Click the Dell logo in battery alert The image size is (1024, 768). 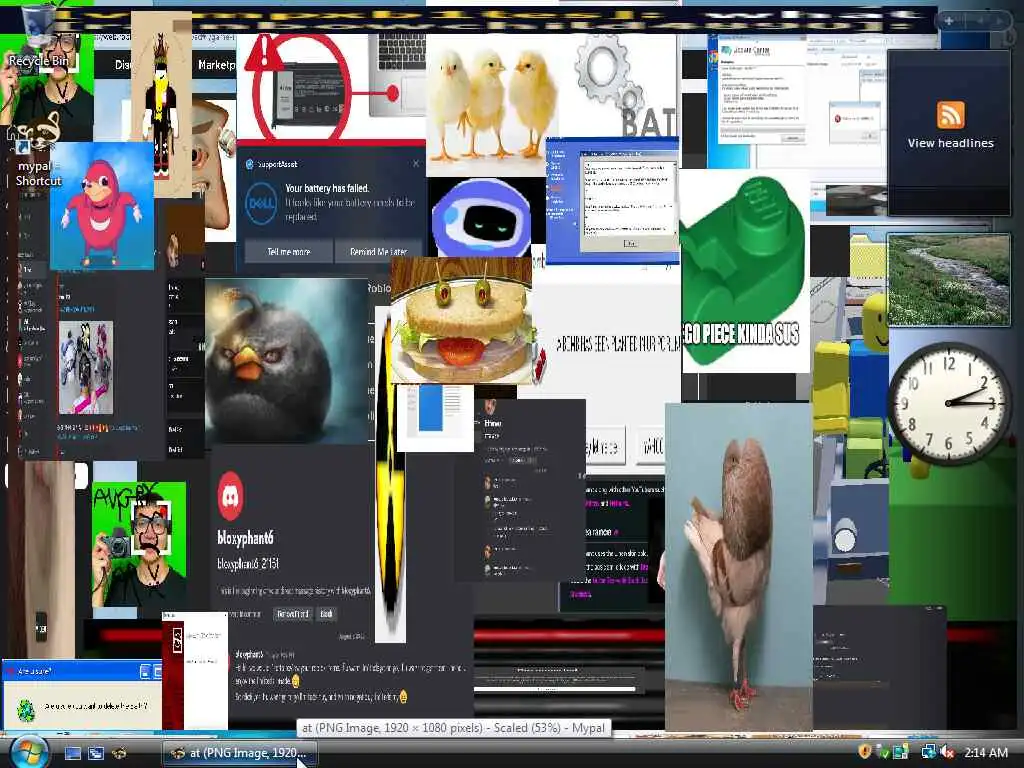(x=261, y=203)
